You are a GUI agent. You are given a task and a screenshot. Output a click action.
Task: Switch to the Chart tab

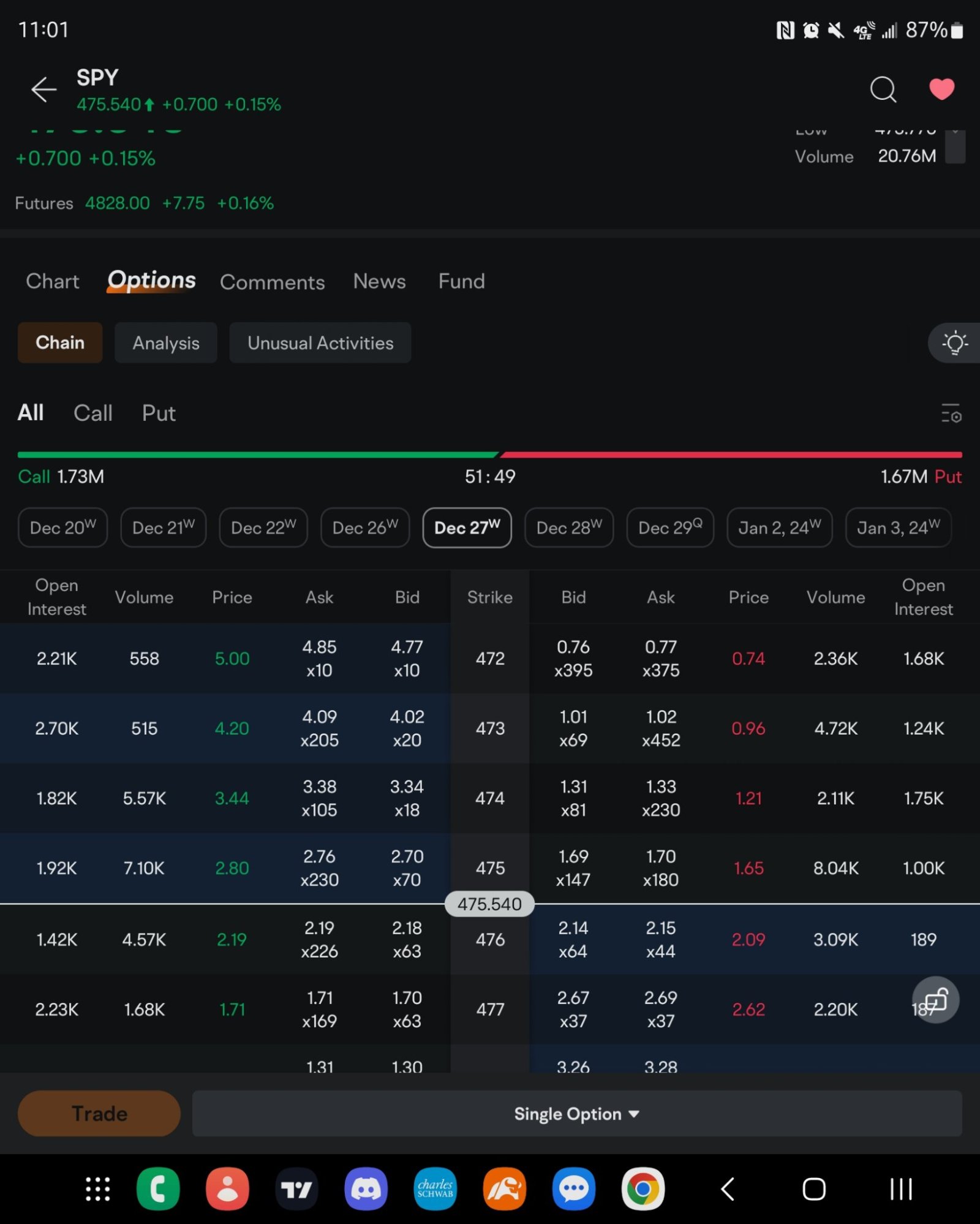click(53, 281)
